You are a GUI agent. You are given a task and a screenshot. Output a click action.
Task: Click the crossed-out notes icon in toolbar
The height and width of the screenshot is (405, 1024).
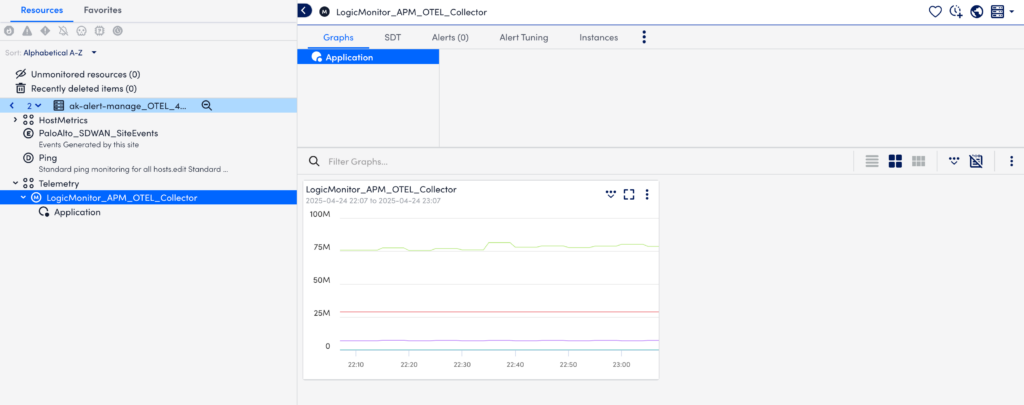tap(976, 161)
